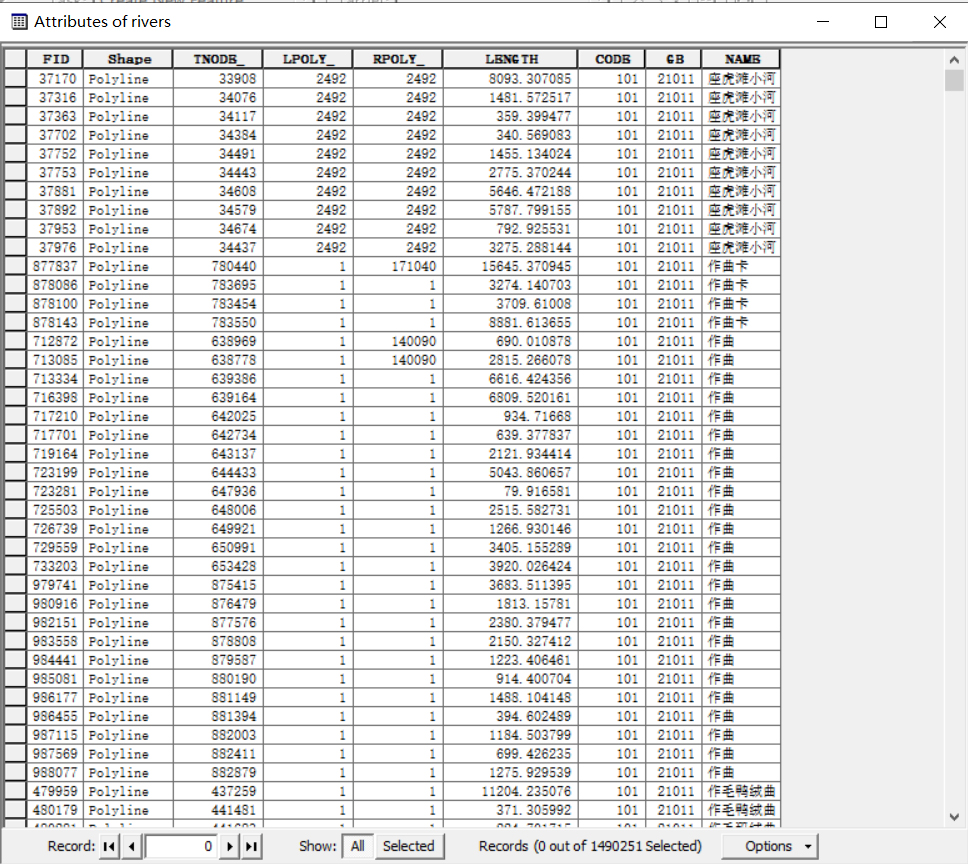The height and width of the screenshot is (864, 968).
Task: Show all records with the All button
Action: (357, 846)
